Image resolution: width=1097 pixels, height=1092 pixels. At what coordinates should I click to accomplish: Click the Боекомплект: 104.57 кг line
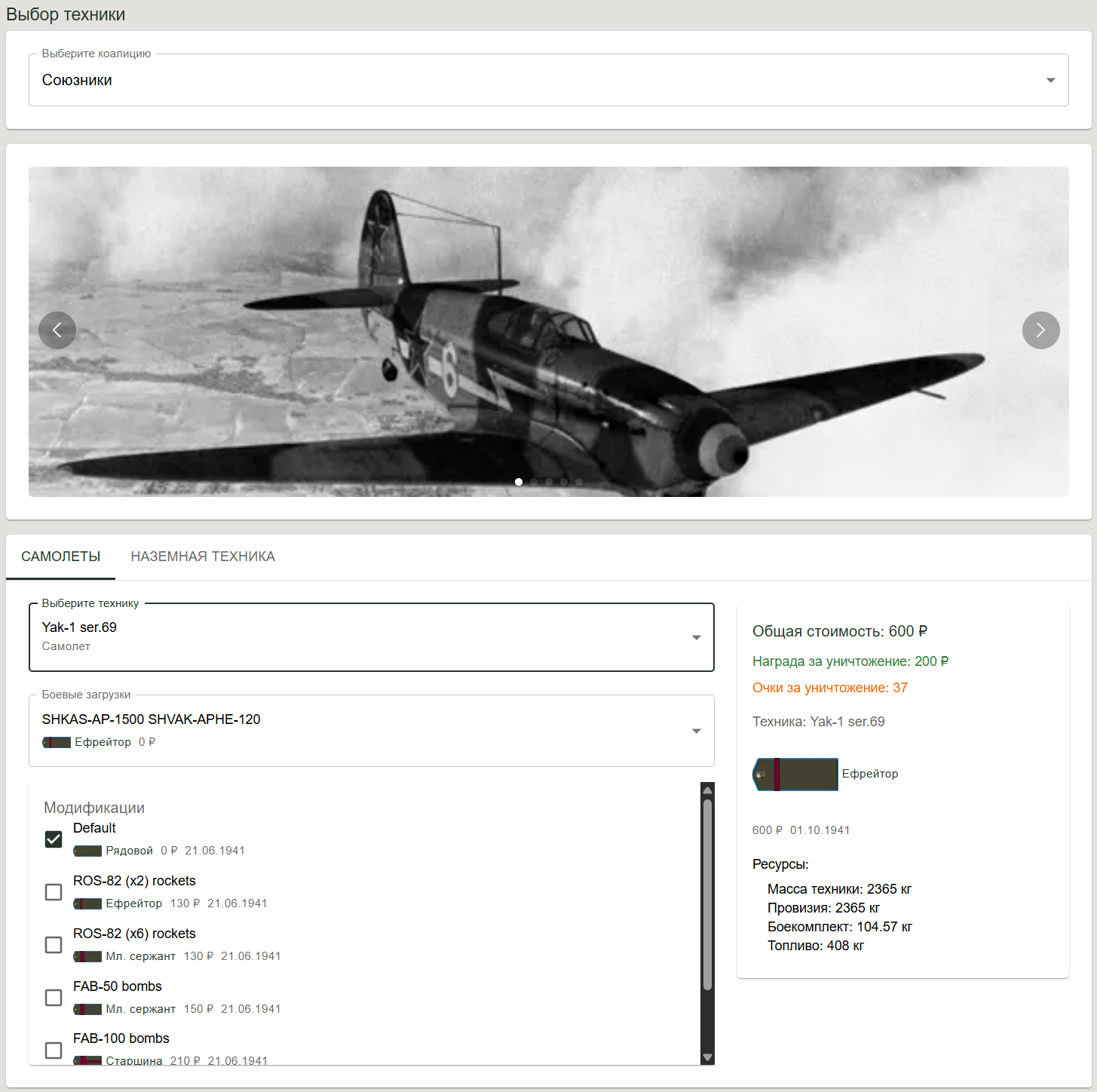pos(840,927)
